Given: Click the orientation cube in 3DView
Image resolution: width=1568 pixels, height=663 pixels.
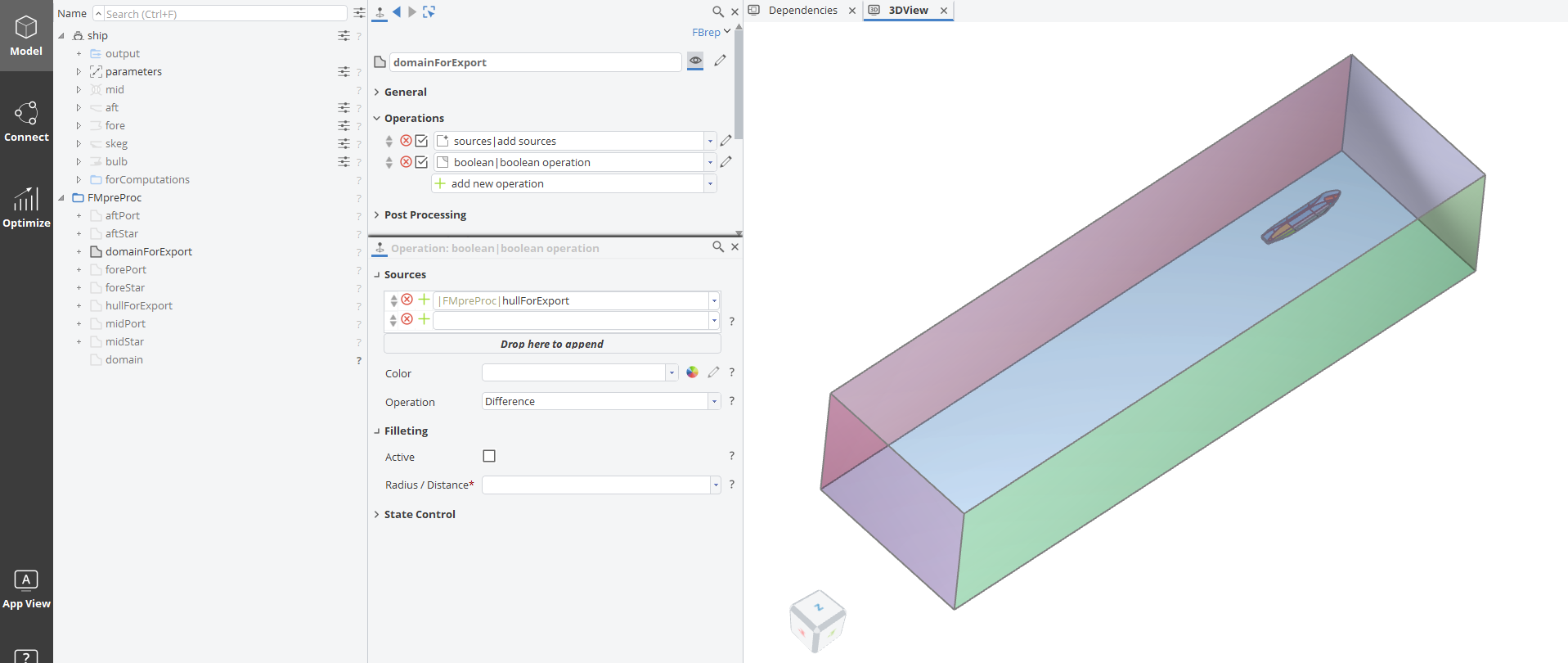Looking at the screenshot, I should [x=817, y=620].
